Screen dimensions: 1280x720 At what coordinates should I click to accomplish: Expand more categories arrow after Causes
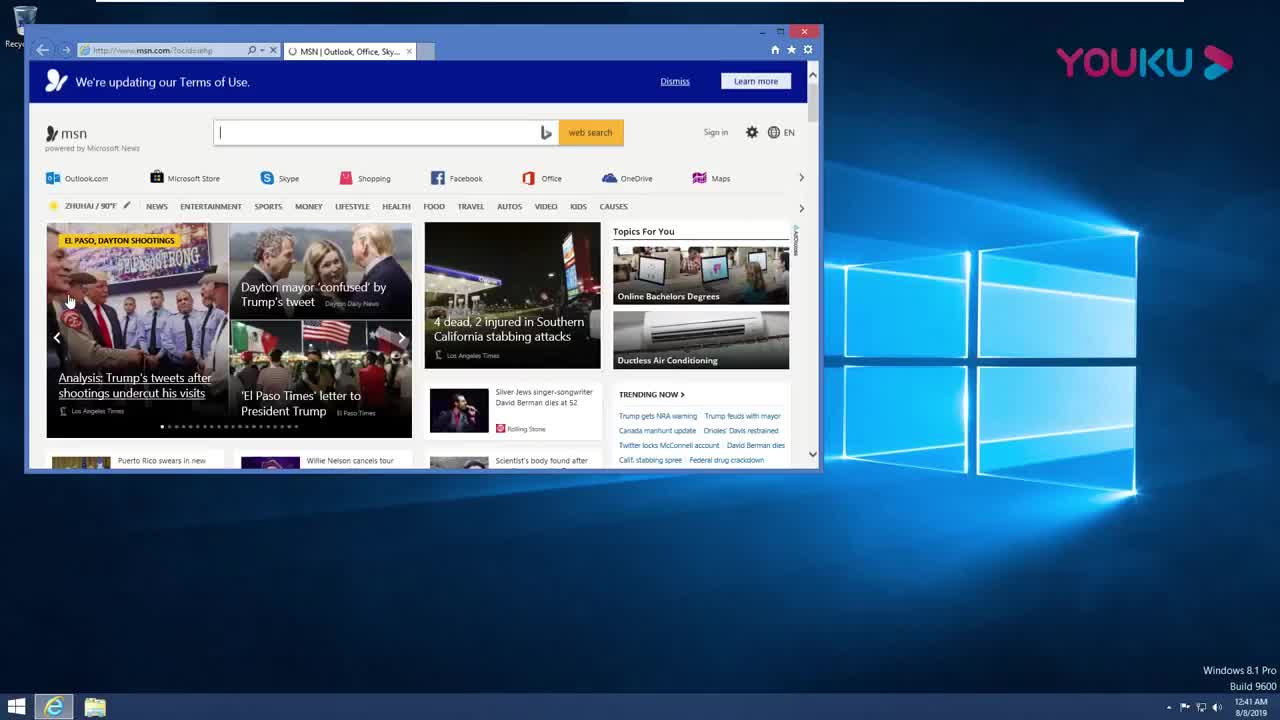tap(801, 208)
